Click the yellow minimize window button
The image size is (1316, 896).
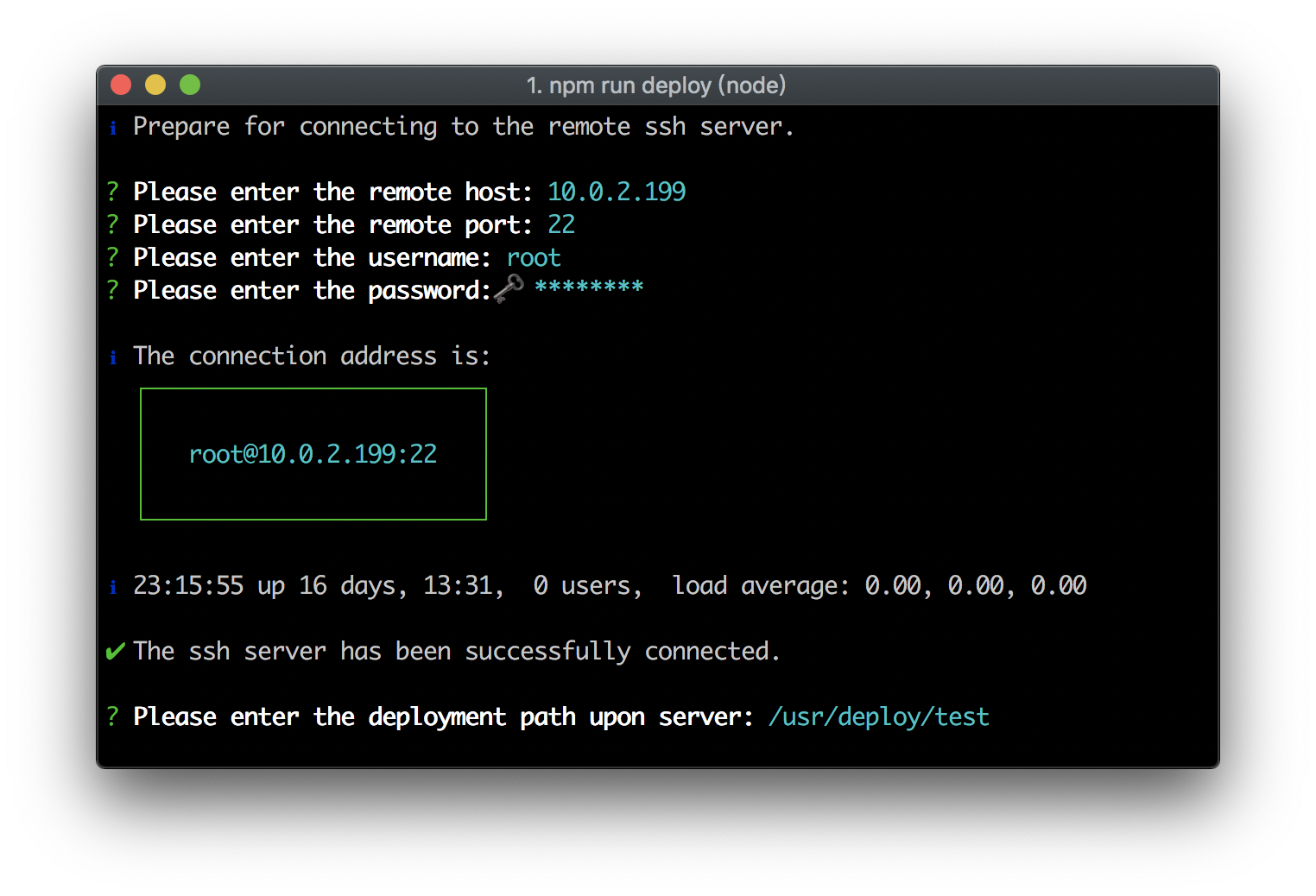click(x=155, y=85)
